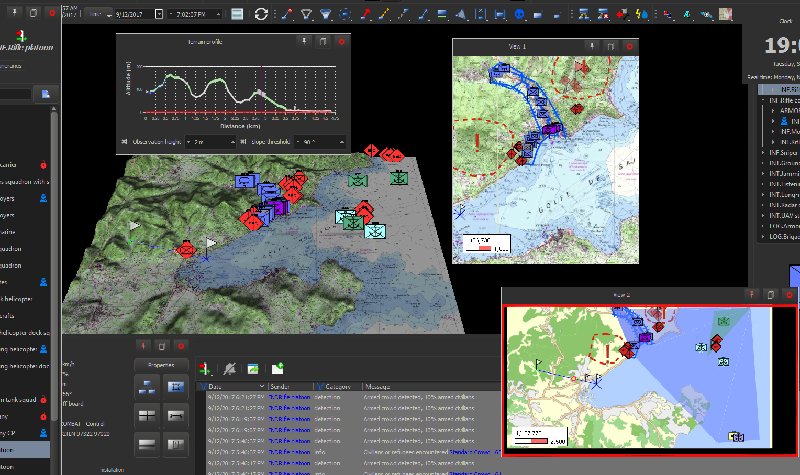Click the horizontal bar measure layout icon
The height and width of the screenshot is (475, 800).
pyautogui.click(x=176, y=416)
